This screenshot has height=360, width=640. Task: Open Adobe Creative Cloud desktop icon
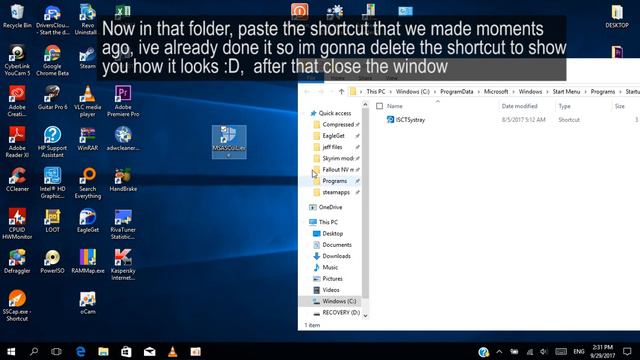pos(17,101)
